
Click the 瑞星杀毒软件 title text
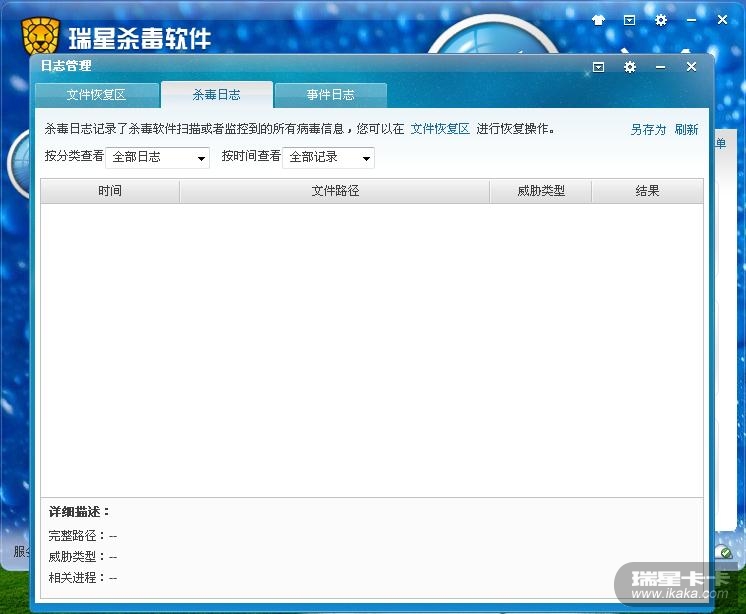coord(140,38)
